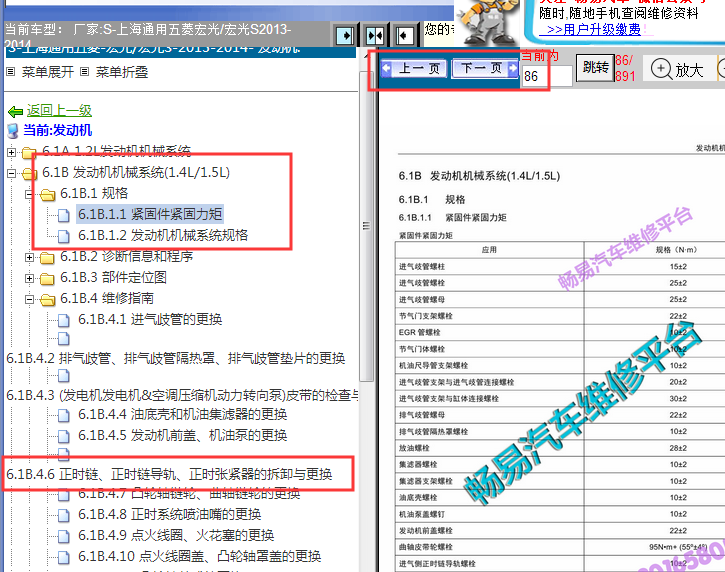The height and width of the screenshot is (572, 725).
Task: Click the folder icon of 6.1B.2 诊断信息和程序
Action: coord(47,257)
